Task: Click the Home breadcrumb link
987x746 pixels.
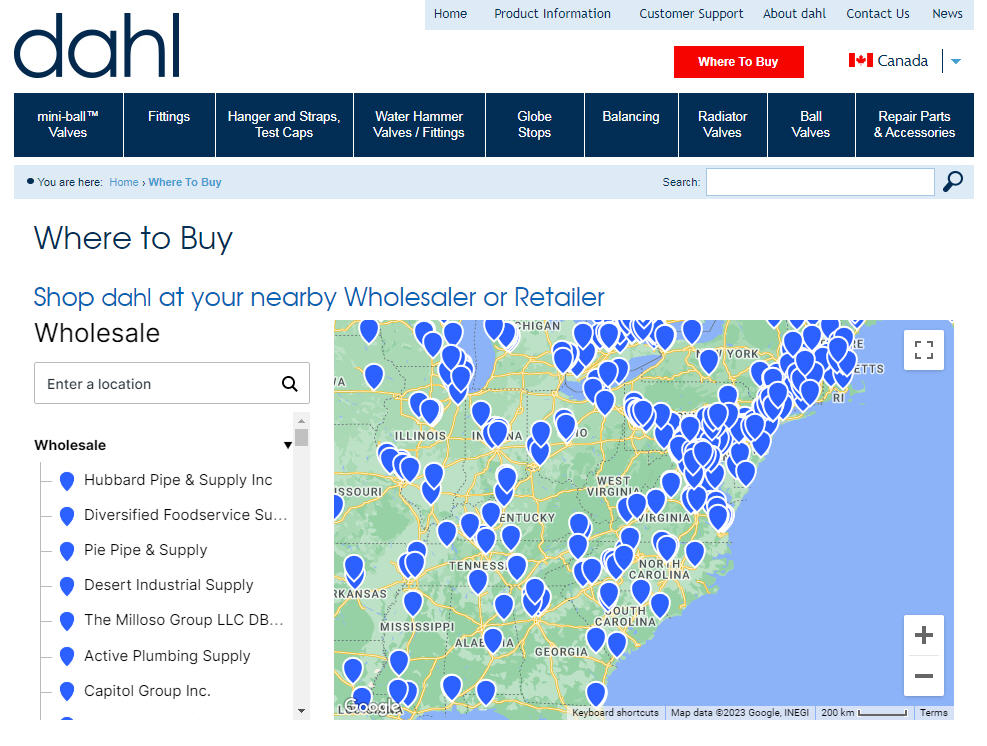Action: [123, 182]
